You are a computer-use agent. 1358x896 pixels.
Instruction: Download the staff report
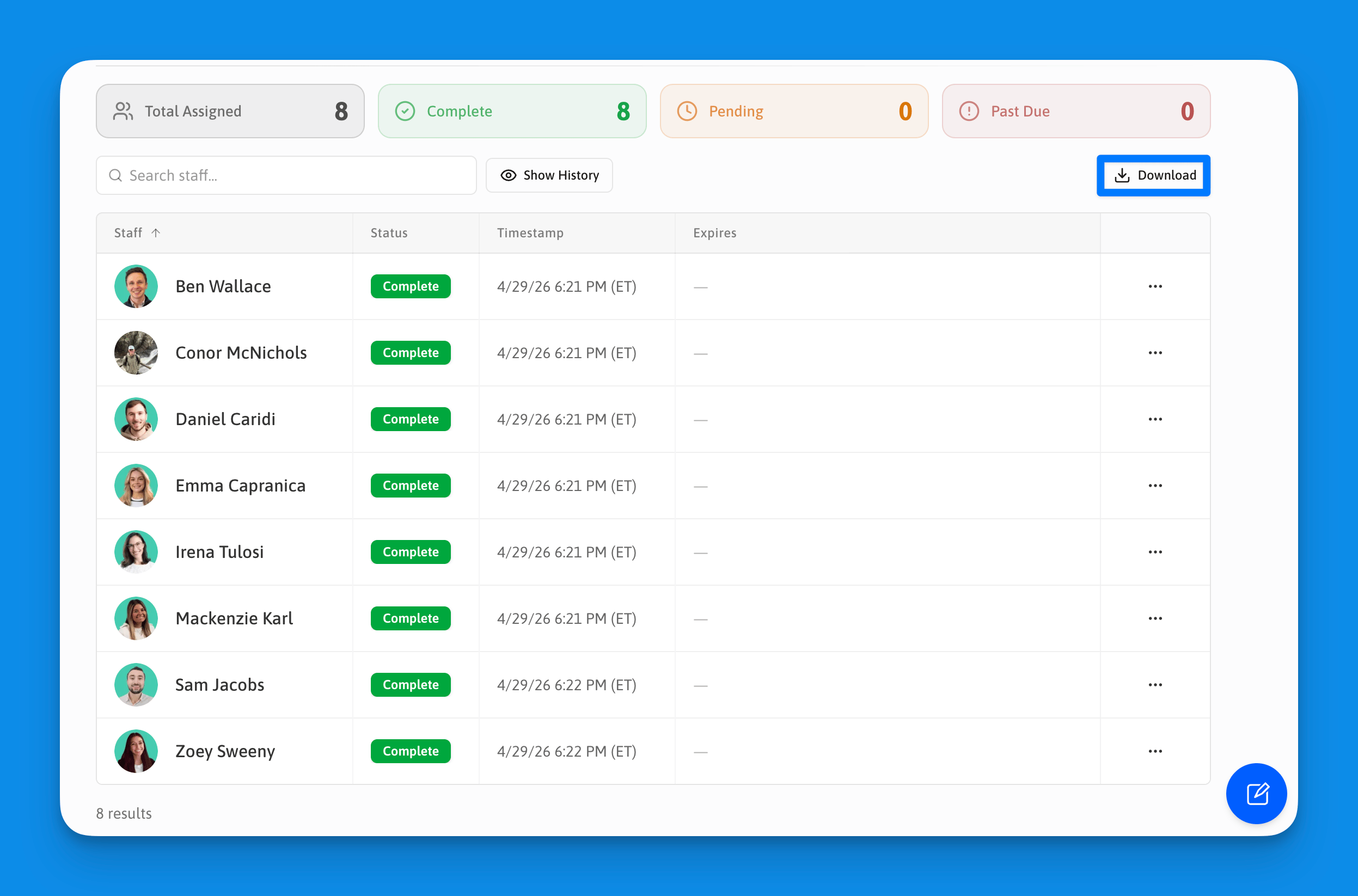point(1153,175)
